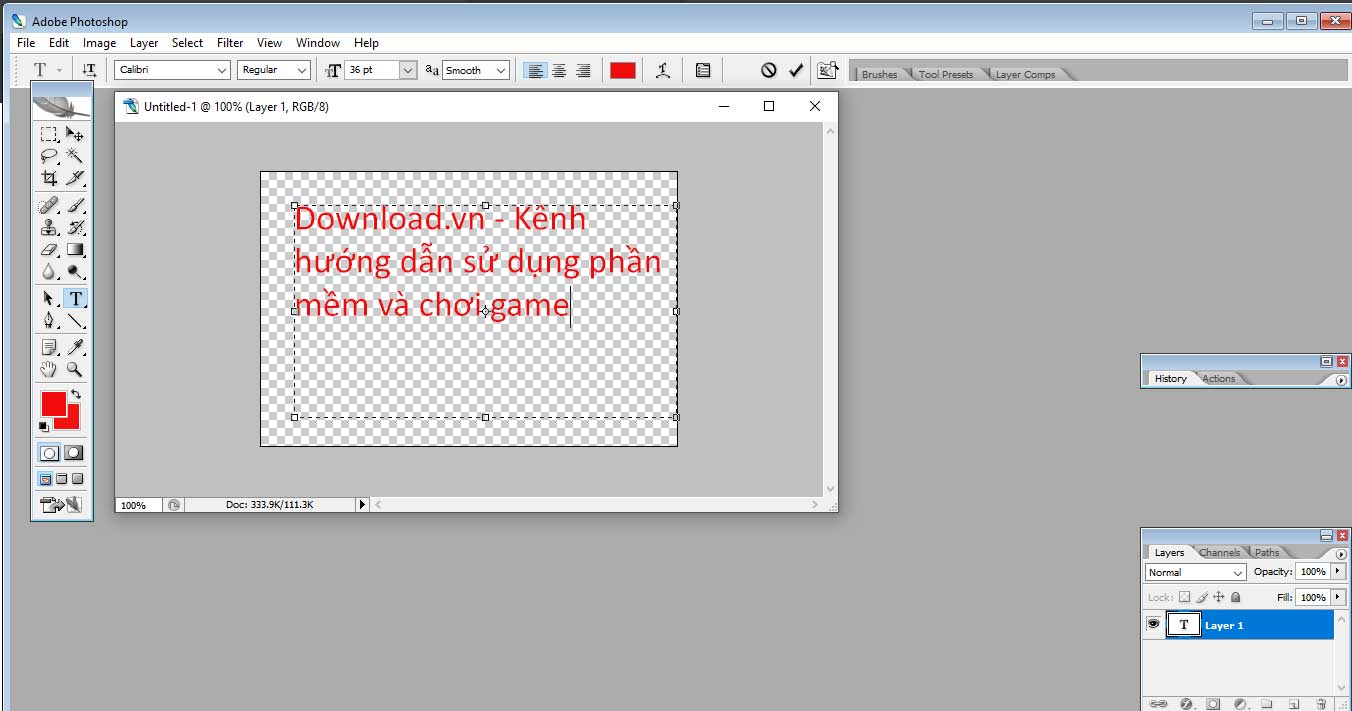Image resolution: width=1352 pixels, height=711 pixels.
Task: Open the Type tool preset picker arrow
Action: [60, 70]
